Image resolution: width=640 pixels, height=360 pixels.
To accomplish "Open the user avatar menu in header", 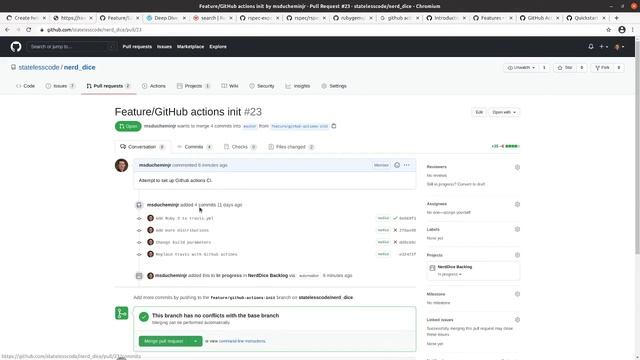I will click(x=619, y=47).
